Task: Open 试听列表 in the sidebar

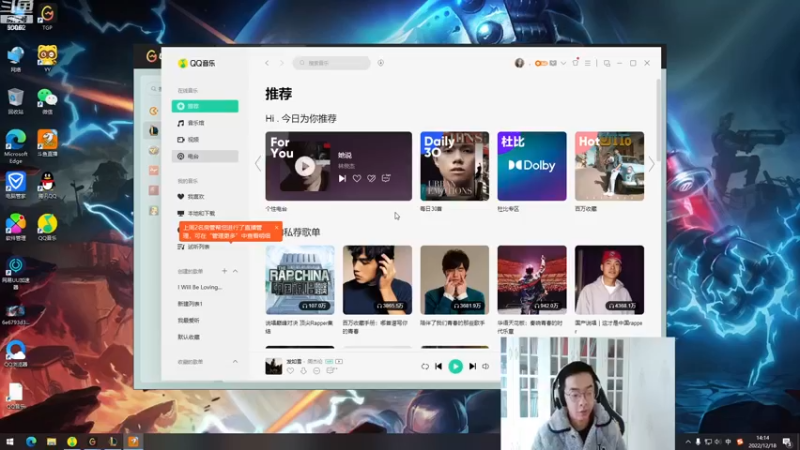Action: 205,247
